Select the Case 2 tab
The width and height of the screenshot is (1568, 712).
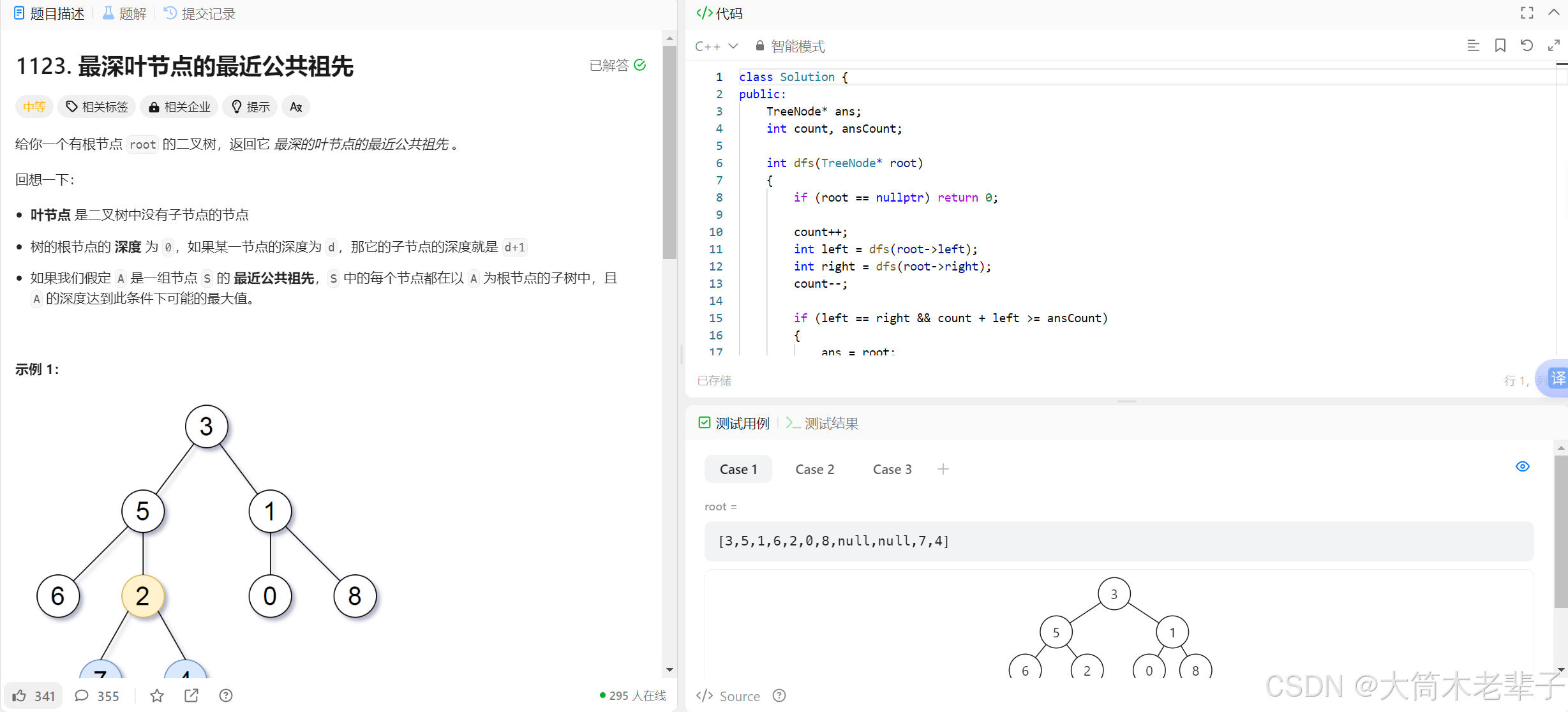pos(814,469)
